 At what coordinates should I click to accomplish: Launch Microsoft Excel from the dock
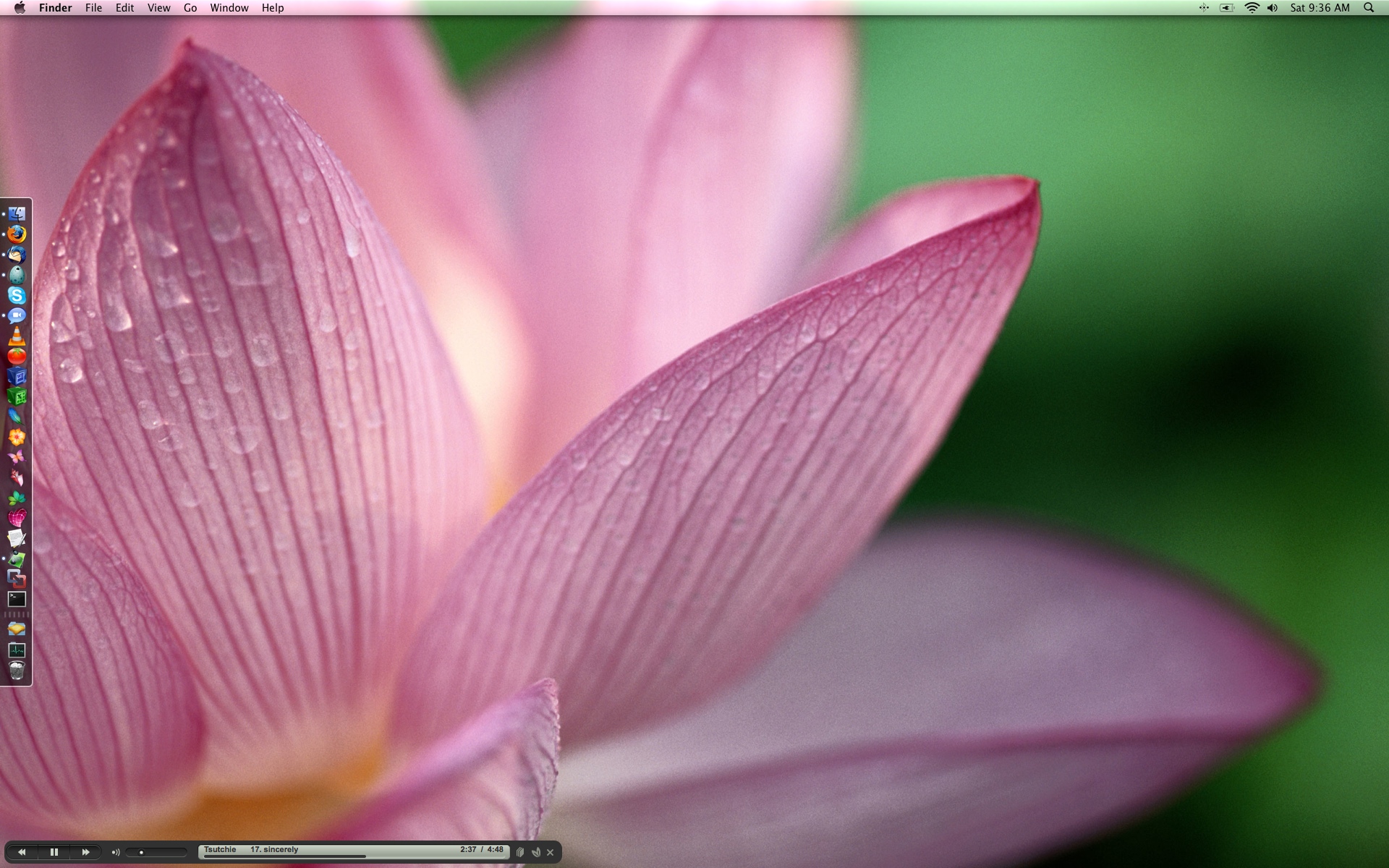tap(17, 396)
